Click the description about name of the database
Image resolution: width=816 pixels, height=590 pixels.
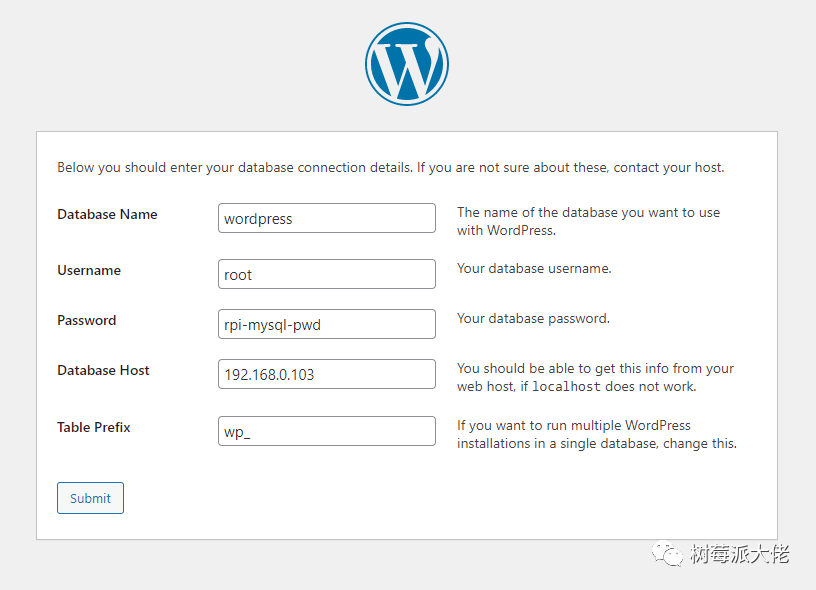click(589, 221)
